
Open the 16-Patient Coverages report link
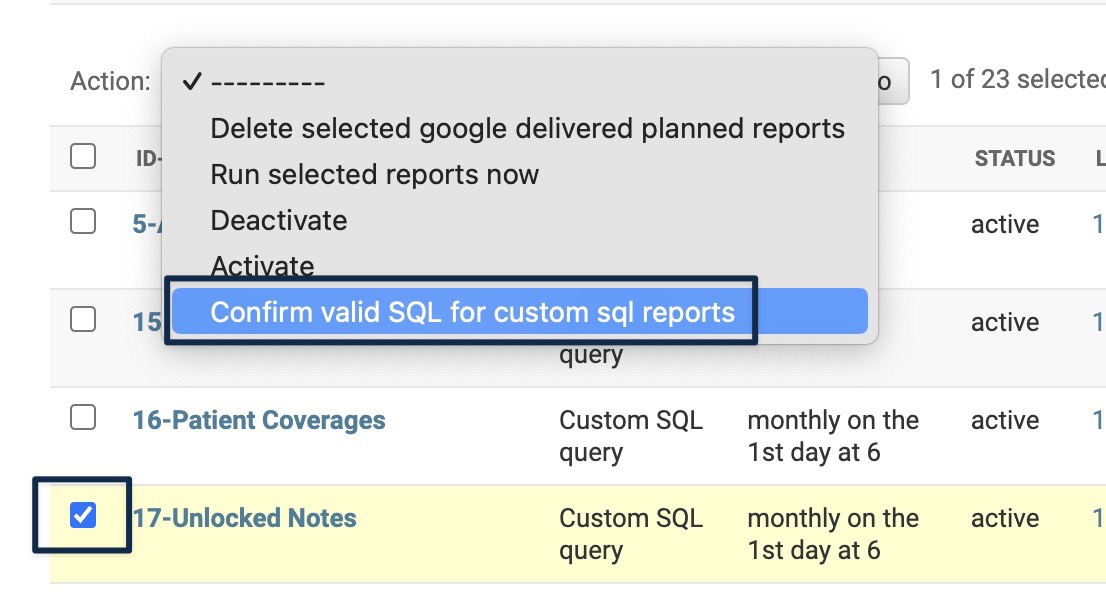coord(259,420)
